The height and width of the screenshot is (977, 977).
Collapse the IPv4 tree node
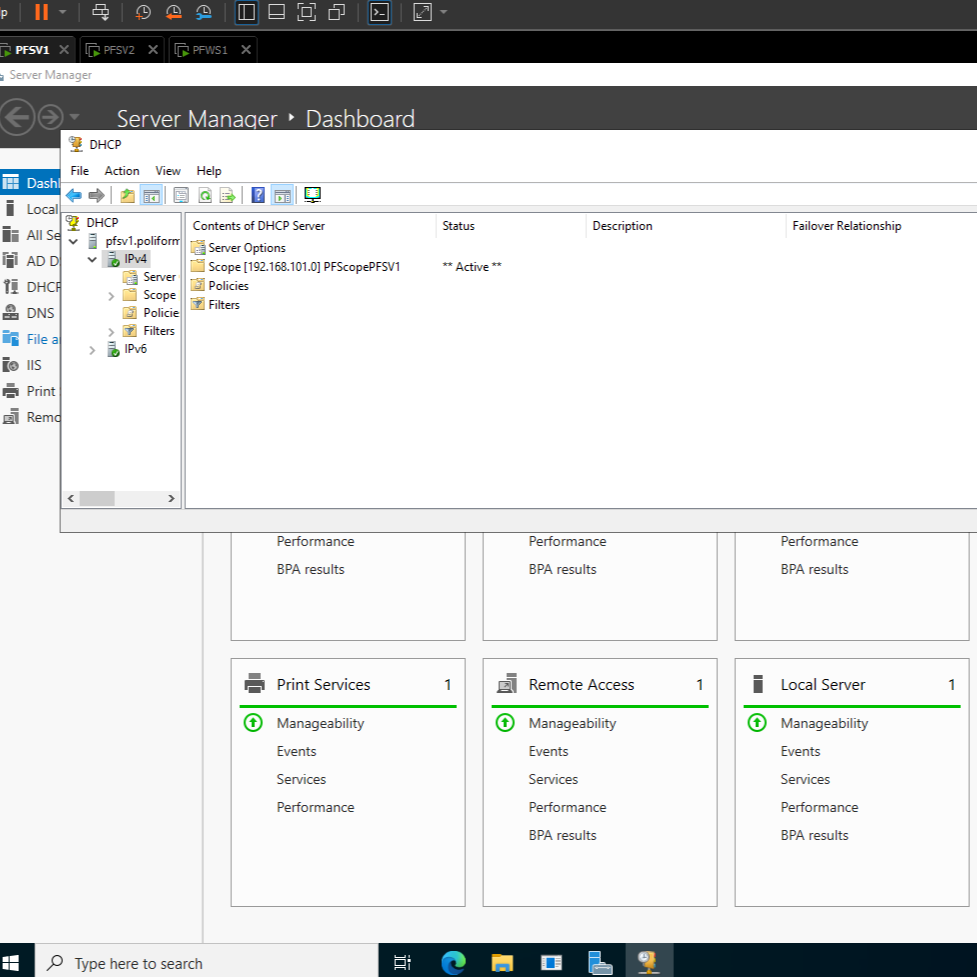93,260
